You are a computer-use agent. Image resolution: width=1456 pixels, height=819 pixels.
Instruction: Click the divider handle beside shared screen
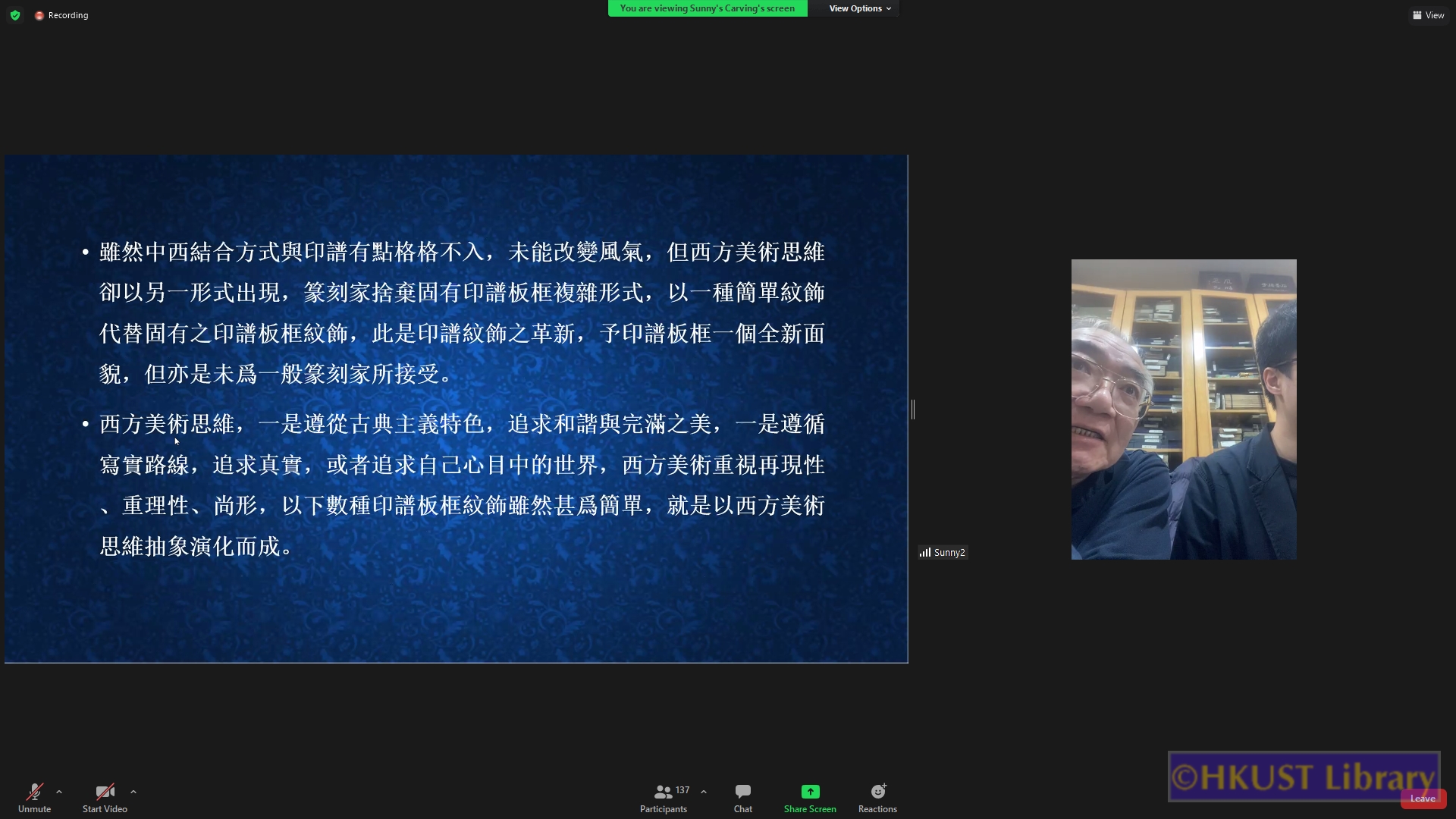913,409
